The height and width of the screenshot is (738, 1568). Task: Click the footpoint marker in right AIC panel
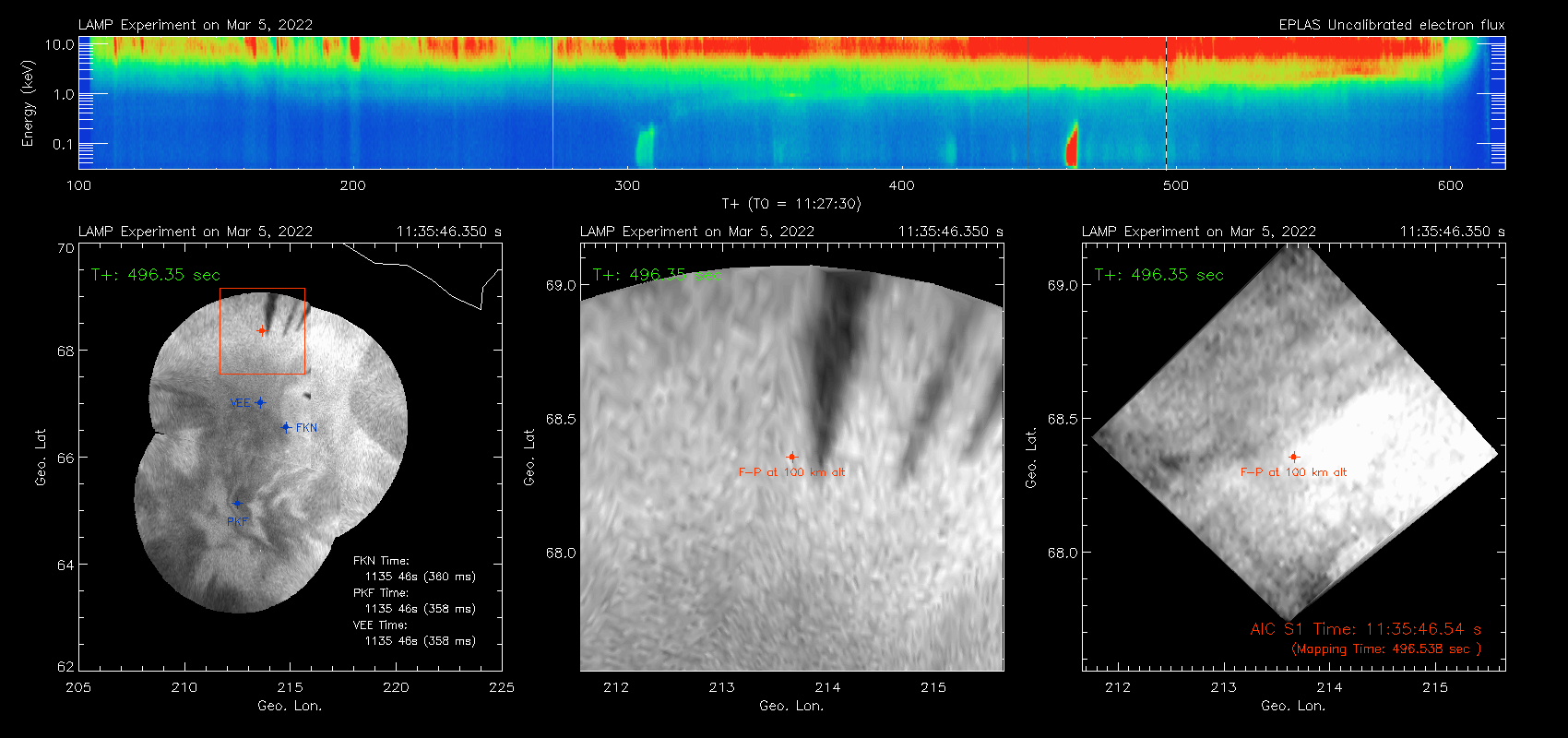click(x=1293, y=457)
